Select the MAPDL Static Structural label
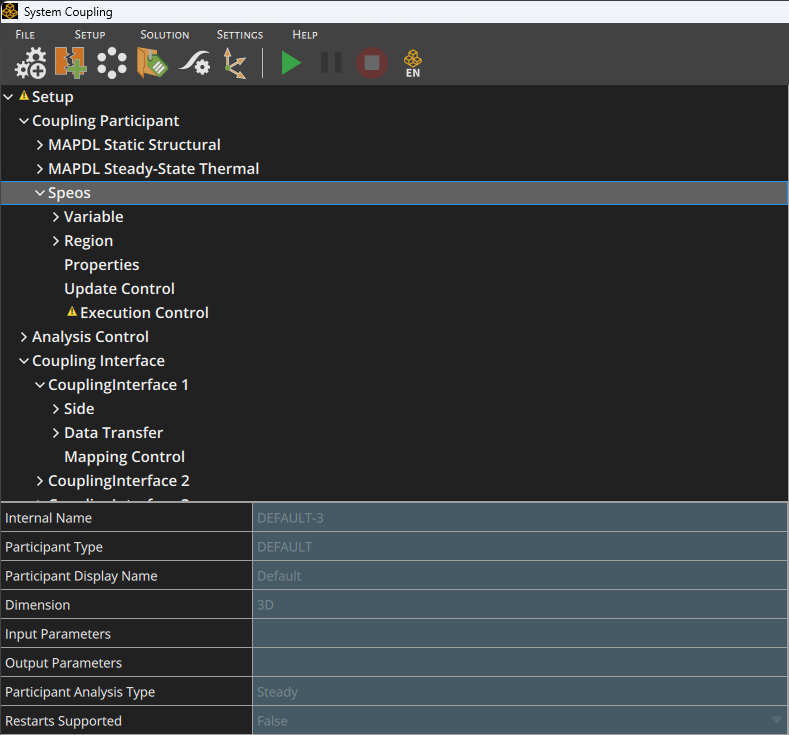This screenshot has height=735, width=789. pyautogui.click(x=134, y=145)
